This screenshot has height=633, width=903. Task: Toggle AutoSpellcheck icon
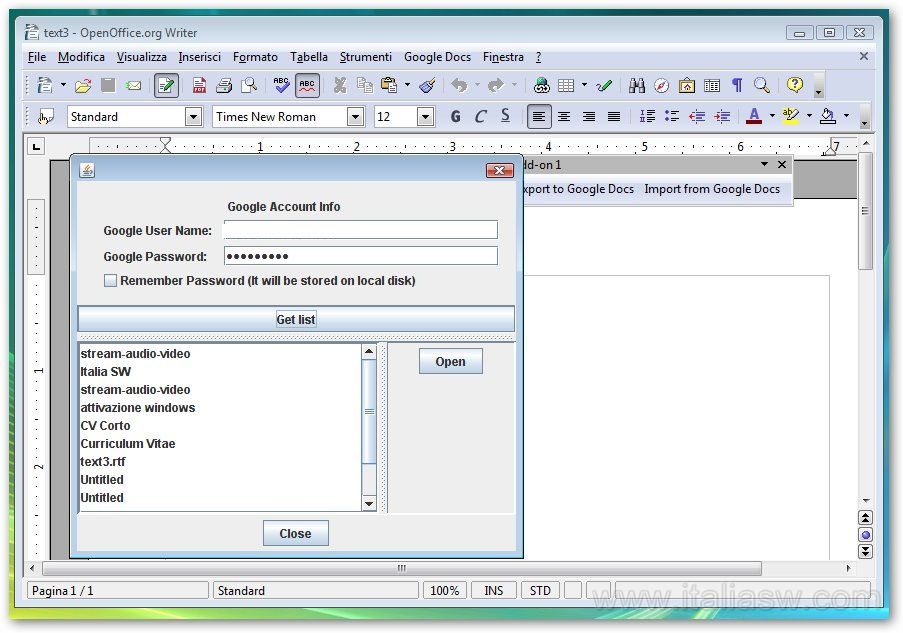[x=307, y=86]
